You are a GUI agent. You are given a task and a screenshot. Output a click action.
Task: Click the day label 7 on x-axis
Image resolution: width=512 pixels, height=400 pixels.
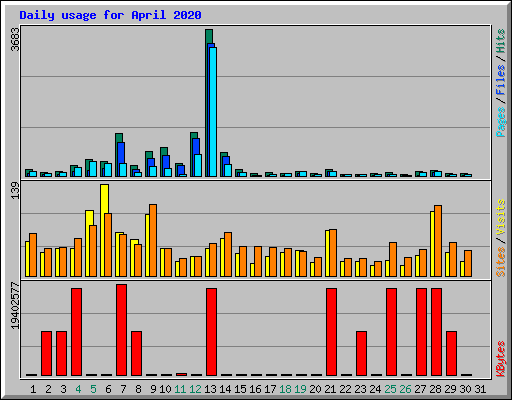coord(123,389)
